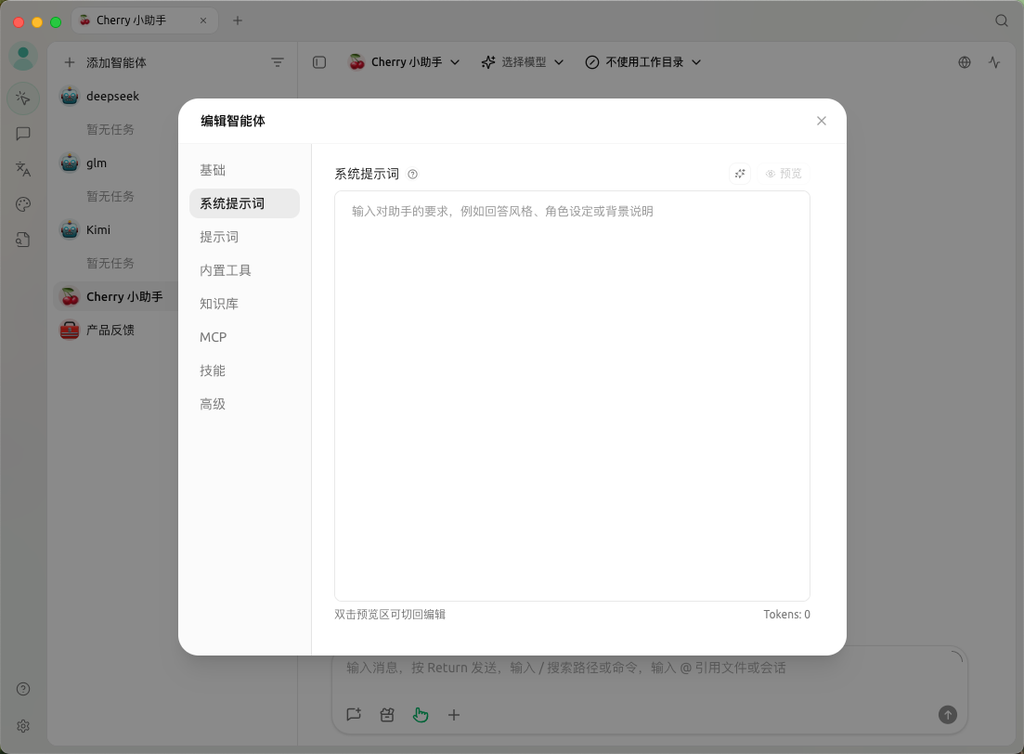Toggle the sidebar panel icon
The width and height of the screenshot is (1024, 754).
pyautogui.click(x=319, y=62)
